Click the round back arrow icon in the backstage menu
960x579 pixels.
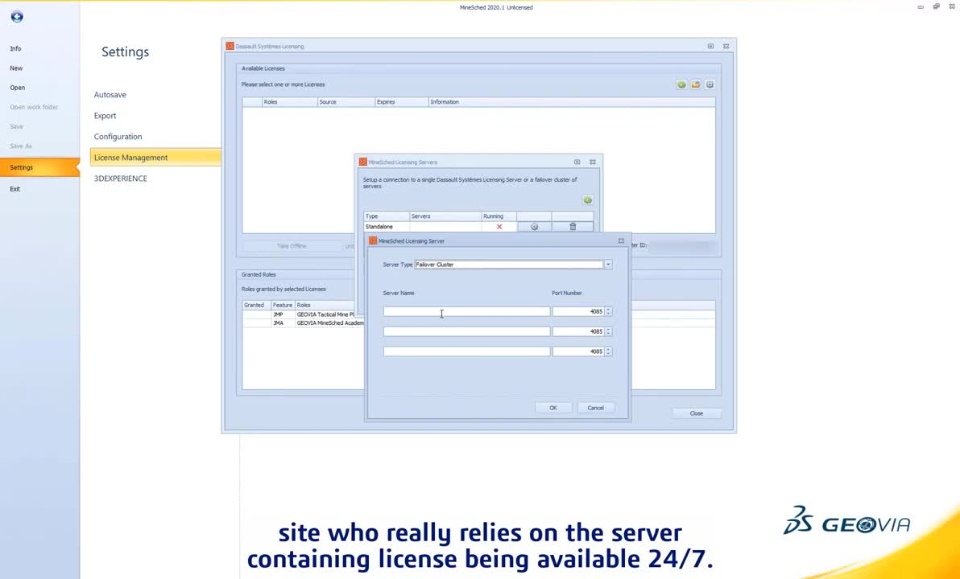click(x=17, y=17)
